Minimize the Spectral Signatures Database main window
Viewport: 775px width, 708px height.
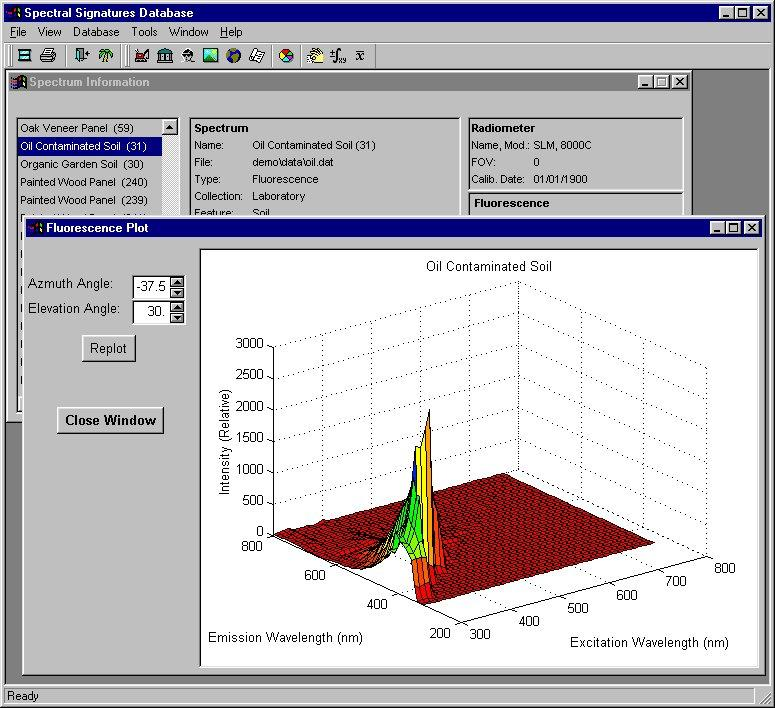click(726, 13)
